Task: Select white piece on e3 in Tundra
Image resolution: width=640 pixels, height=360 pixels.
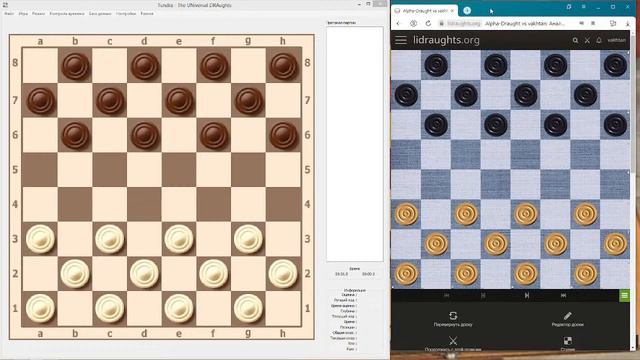Action: click(179, 239)
